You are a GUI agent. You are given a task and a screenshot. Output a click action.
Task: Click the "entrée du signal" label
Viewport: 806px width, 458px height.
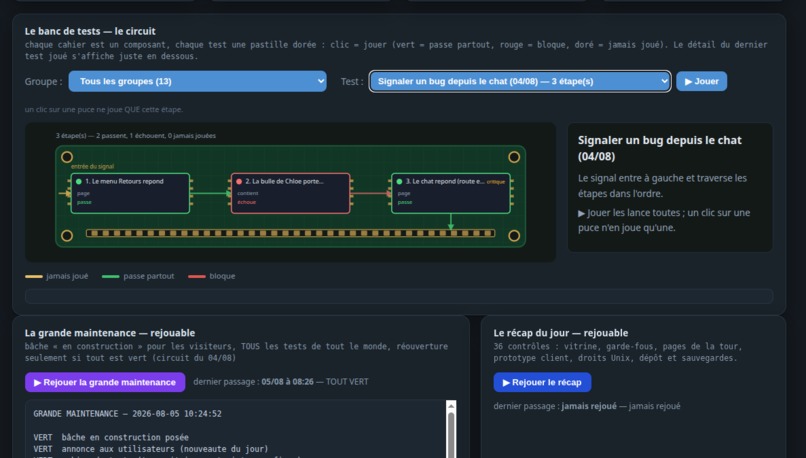[93, 167]
